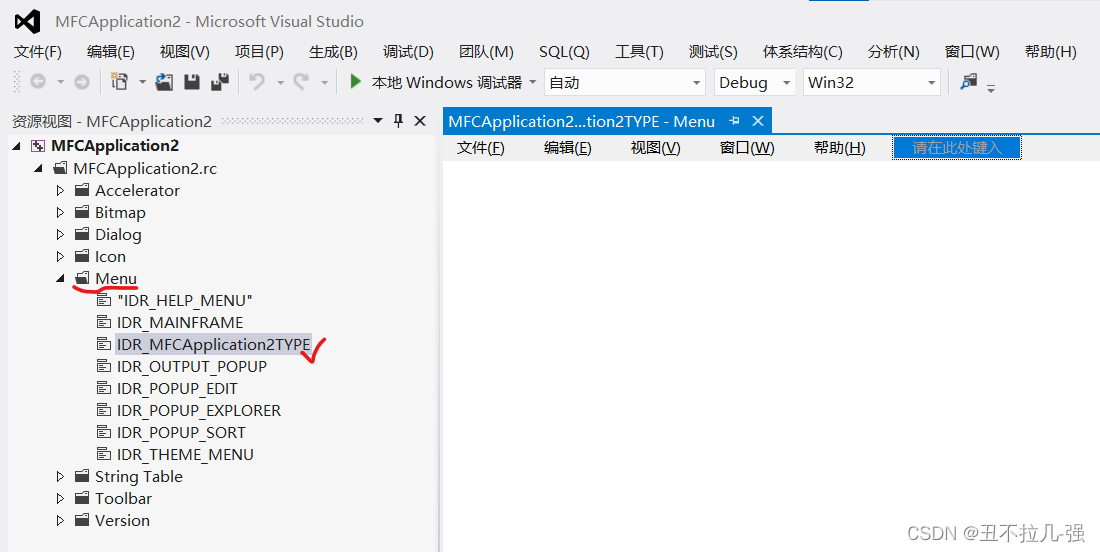Viewport: 1100px width, 552px height.
Task: Open the 体系结构(C) menu
Action: click(803, 52)
